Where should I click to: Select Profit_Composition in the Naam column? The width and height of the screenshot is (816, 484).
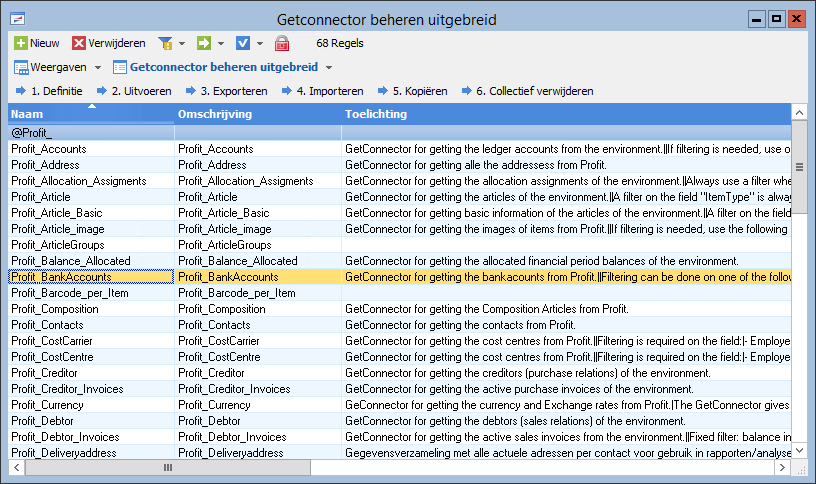click(x=55, y=309)
